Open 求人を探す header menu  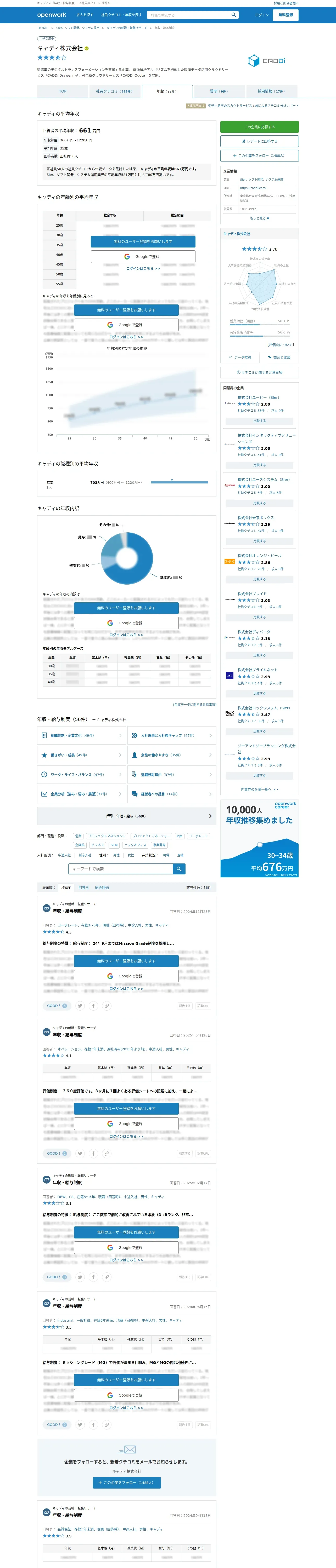point(85,15)
